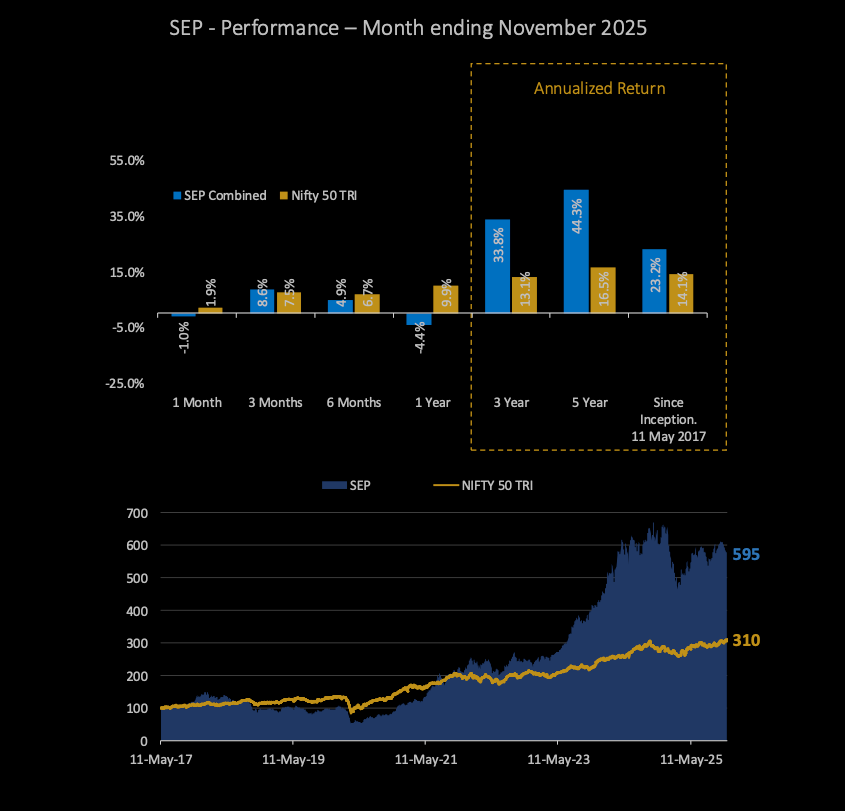Click the Annualized Return heading
845x811 pixels.
pos(599,88)
